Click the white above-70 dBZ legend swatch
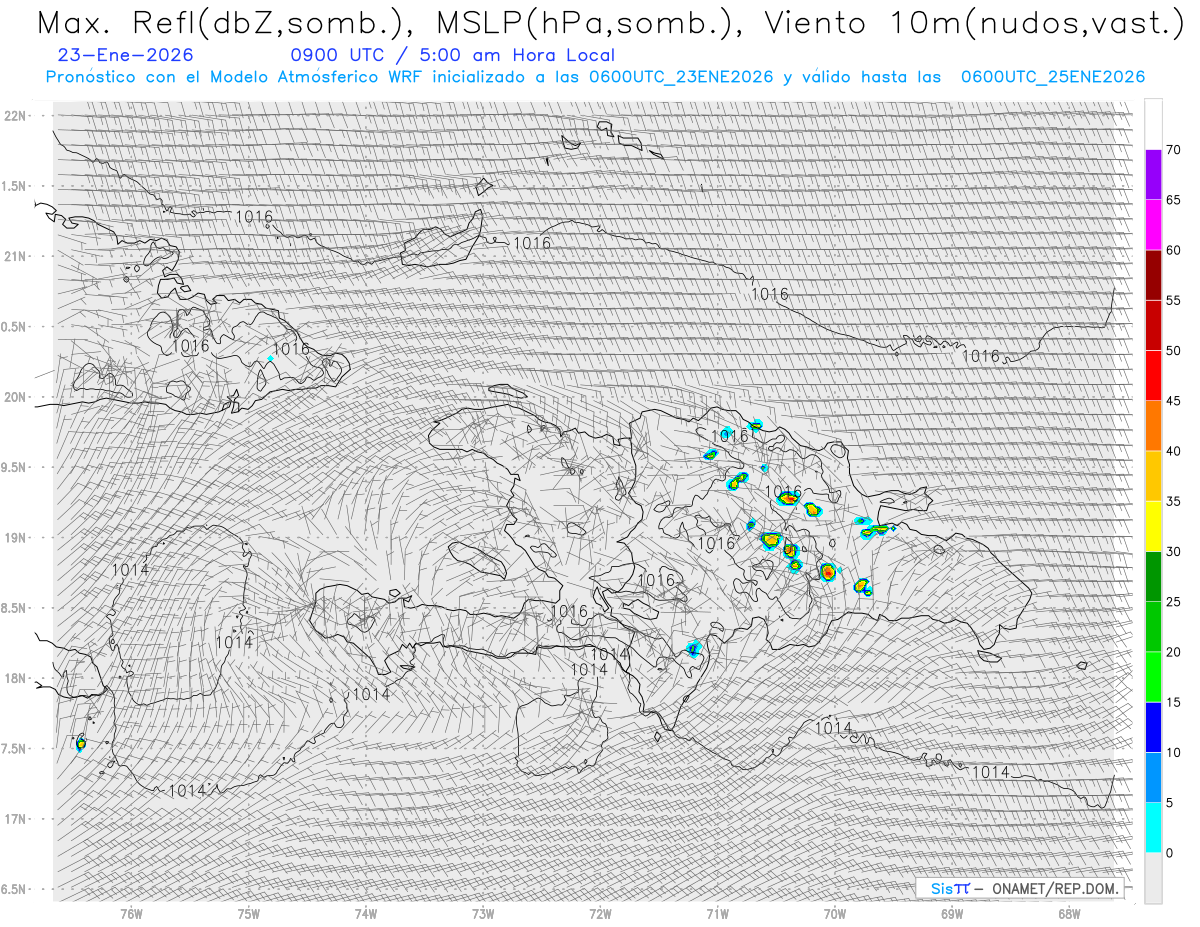The width and height of the screenshot is (1200, 927). pyautogui.click(x=1153, y=125)
